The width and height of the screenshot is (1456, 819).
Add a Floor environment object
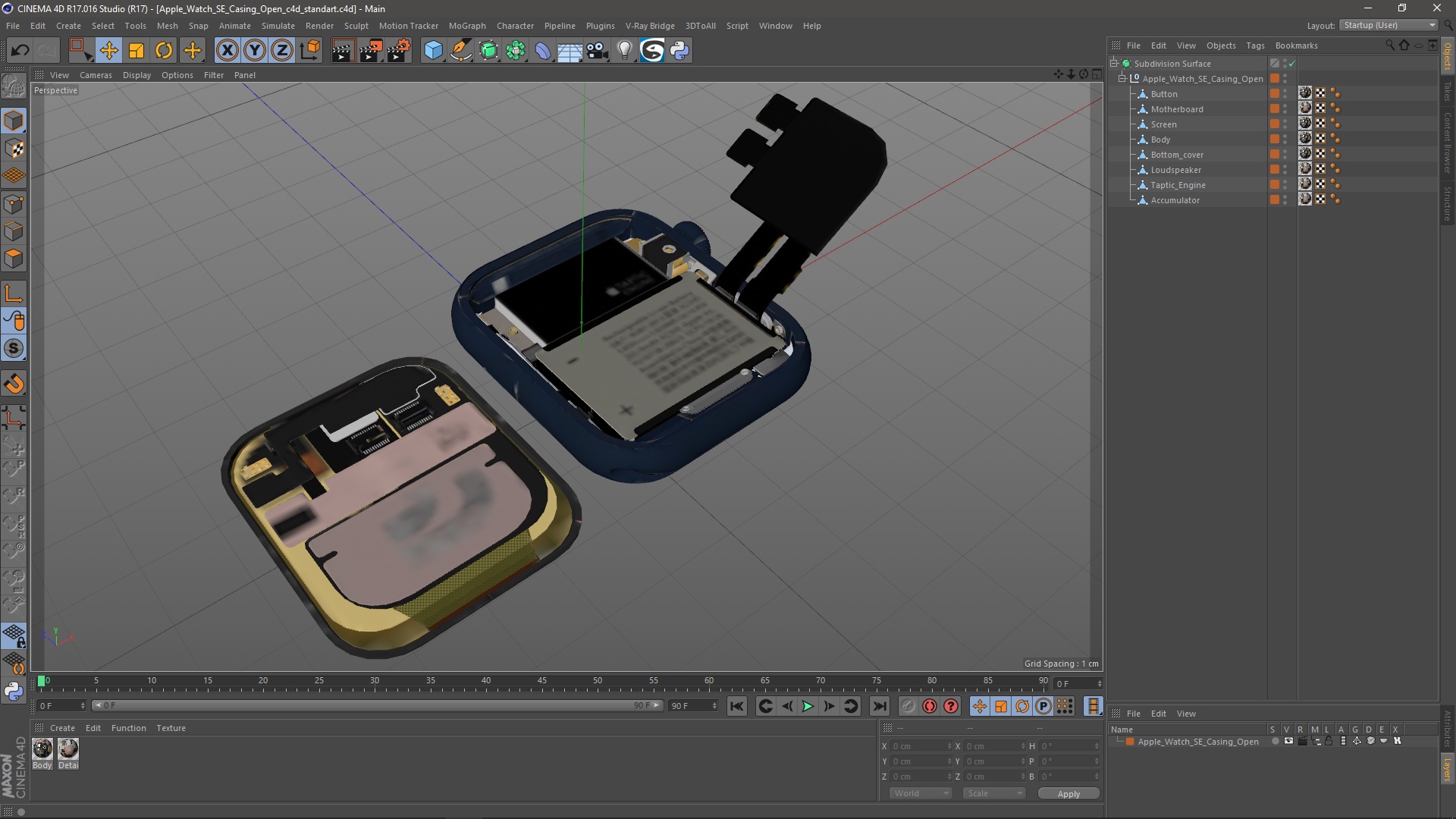point(570,51)
